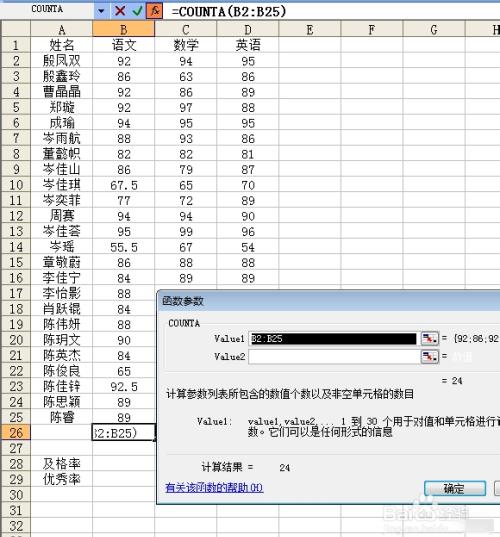Viewport: 500px width, 537px height.
Task: Click the 函数参数 dialog title bar
Action: pos(329,301)
